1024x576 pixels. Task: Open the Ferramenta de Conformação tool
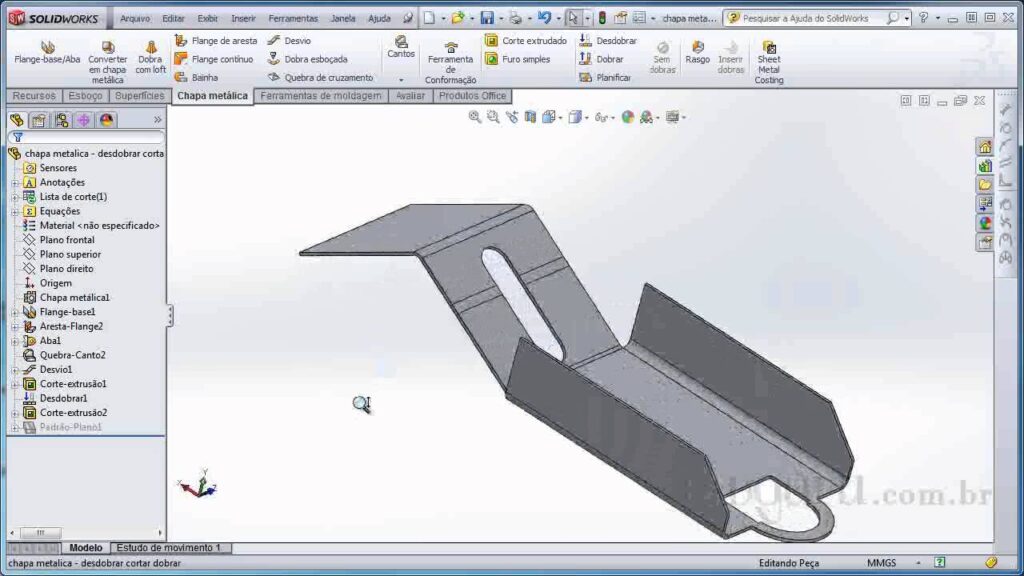click(450, 63)
